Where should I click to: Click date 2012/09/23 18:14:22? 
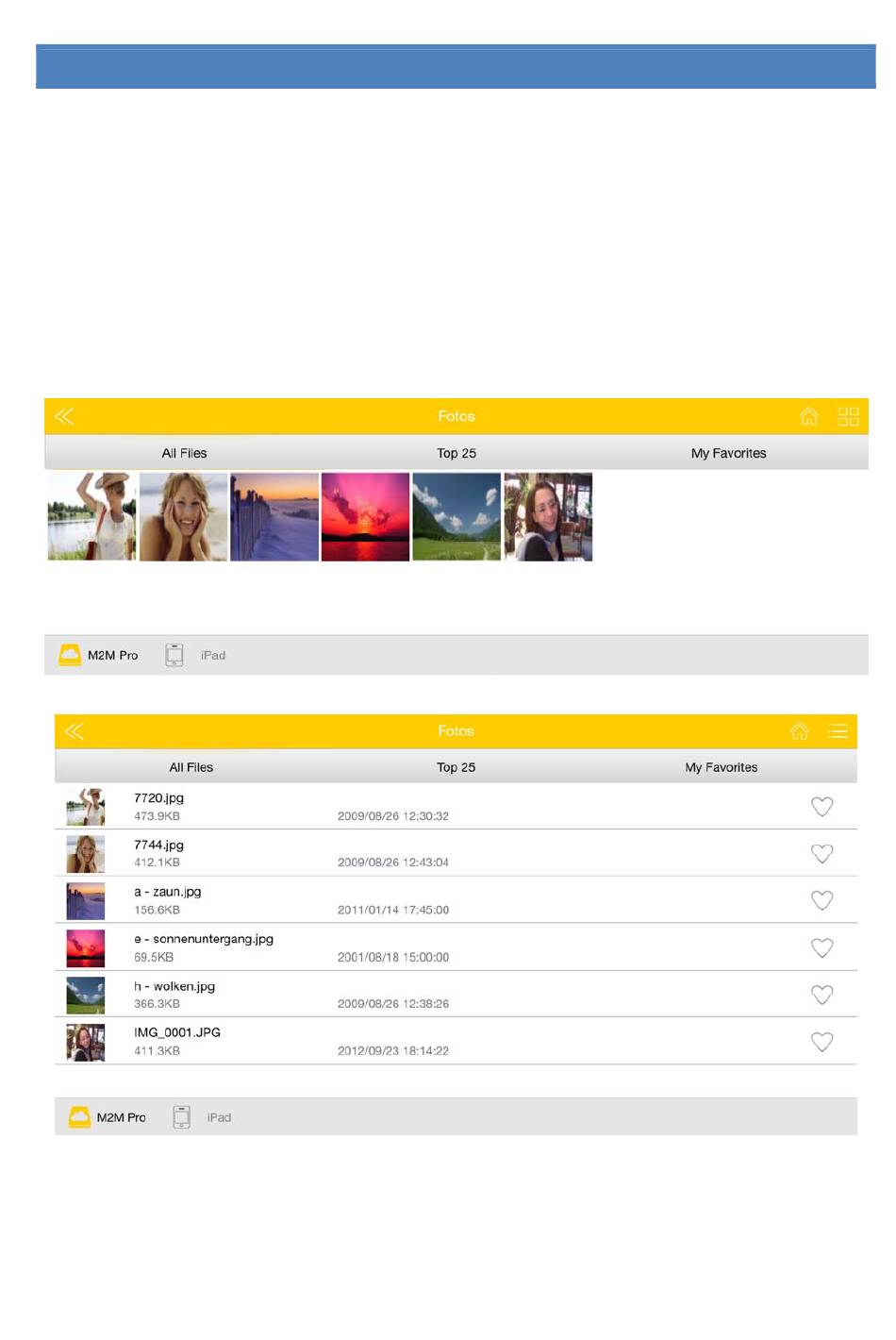[x=393, y=1051]
